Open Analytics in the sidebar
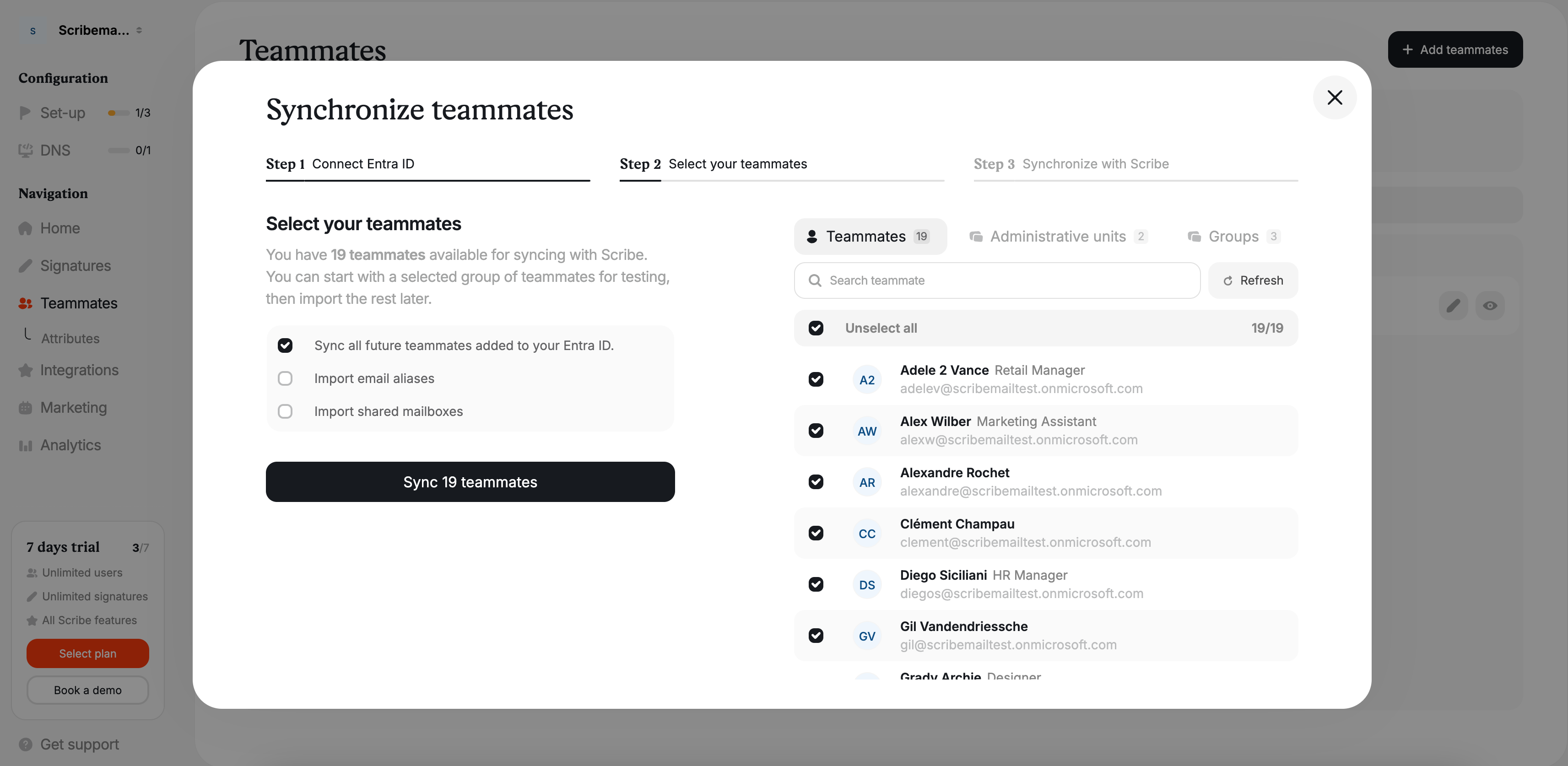 (70, 445)
